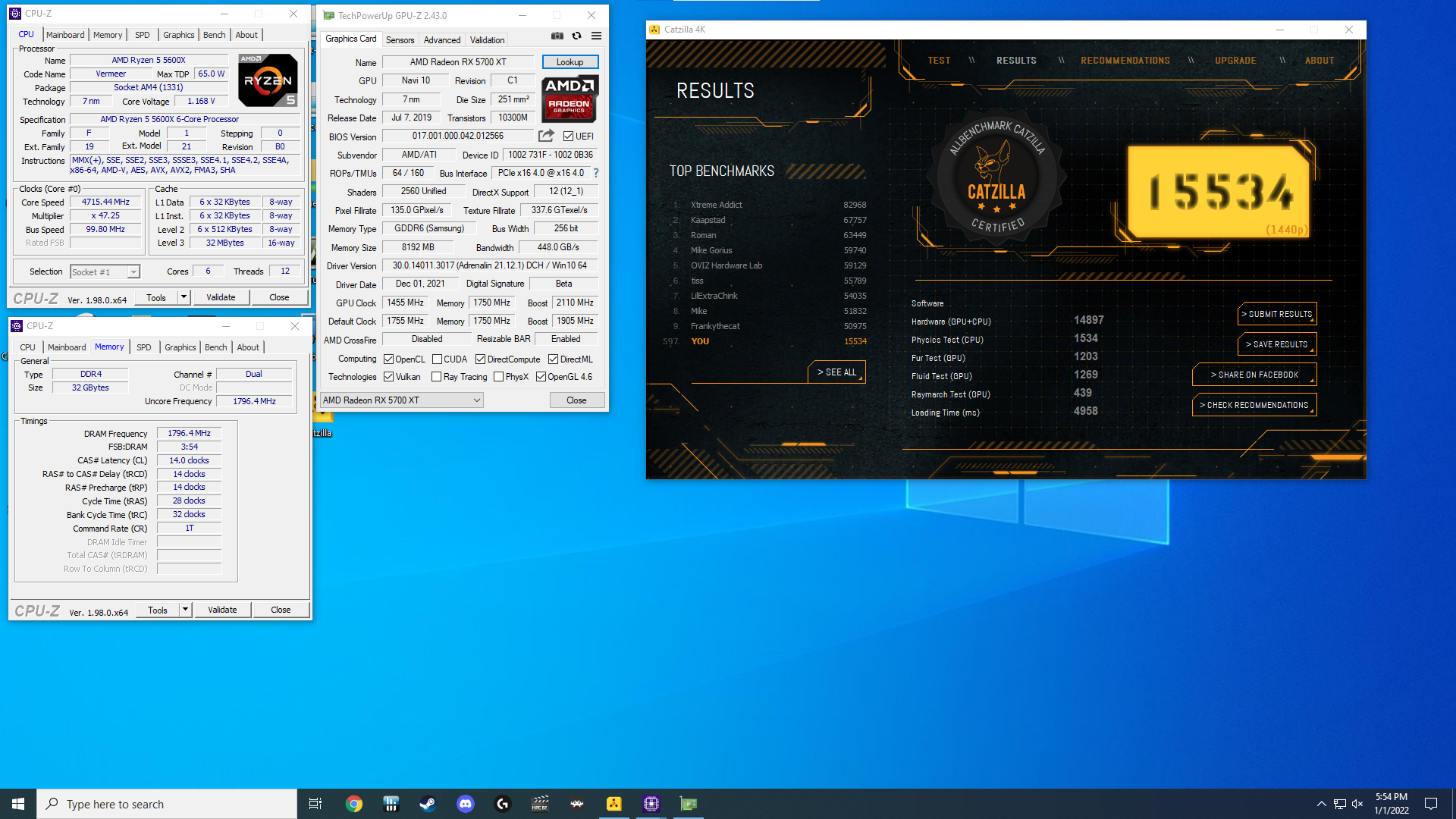Click Validate in the top CPU-Z window
The image size is (1456, 819).
click(x=221, y=297)
